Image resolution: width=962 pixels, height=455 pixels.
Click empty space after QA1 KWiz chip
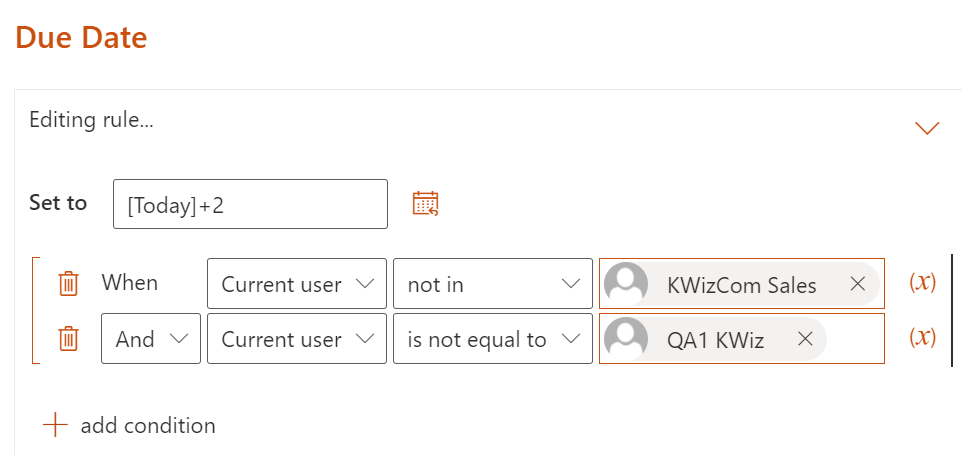[855, 339]
